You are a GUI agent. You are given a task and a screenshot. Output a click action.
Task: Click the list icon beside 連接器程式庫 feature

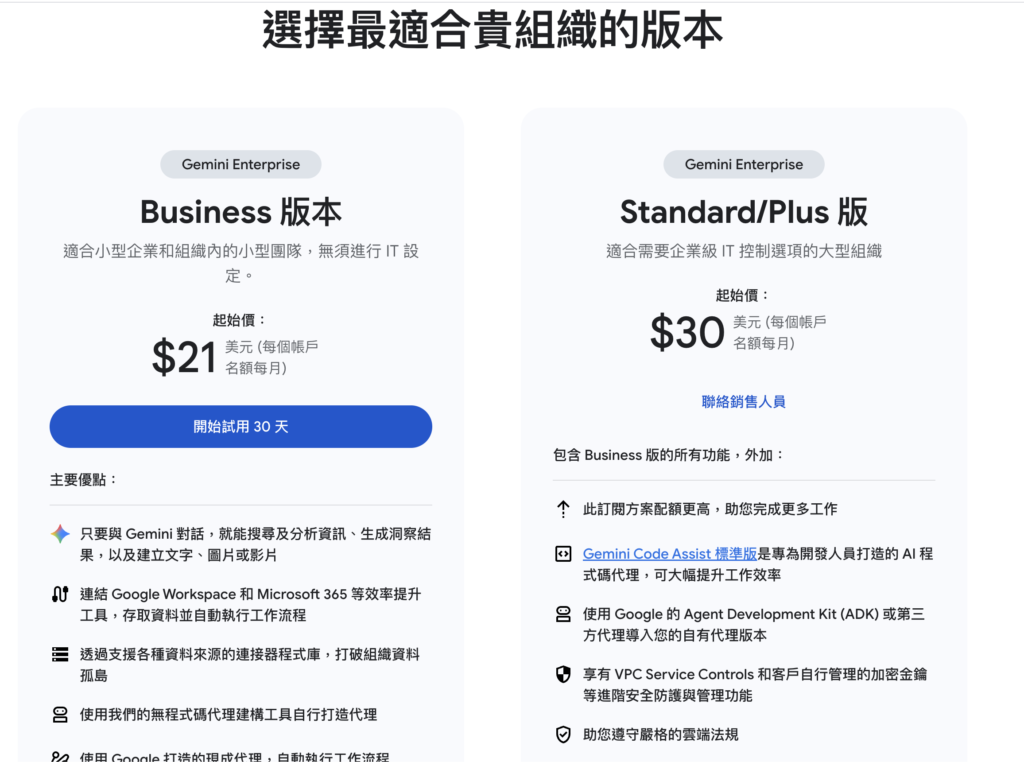click(x=59, y=653)
